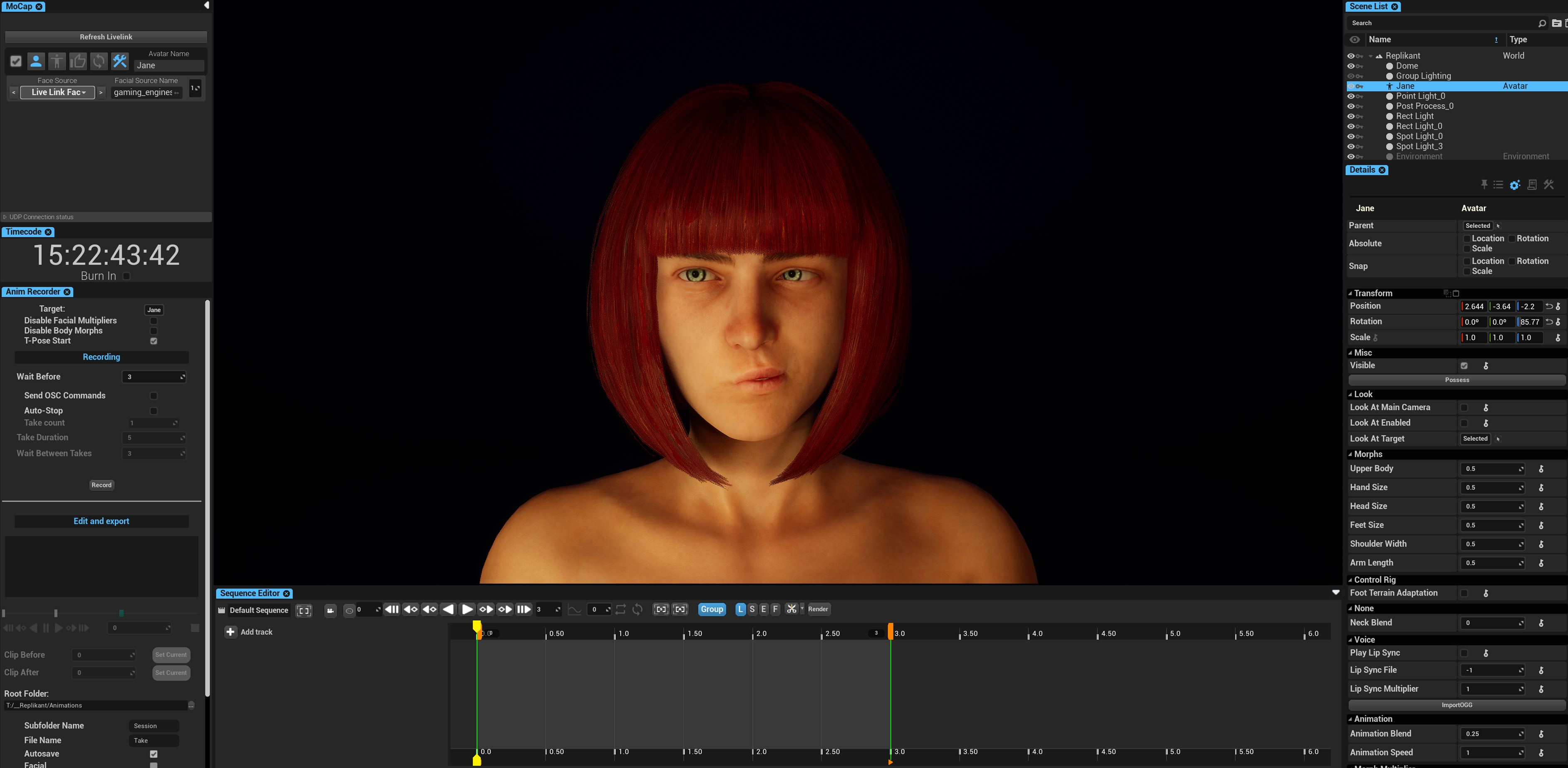Viewport: 1568px width, 768px height.
Task: Play sequence forward
Action: 467,609
